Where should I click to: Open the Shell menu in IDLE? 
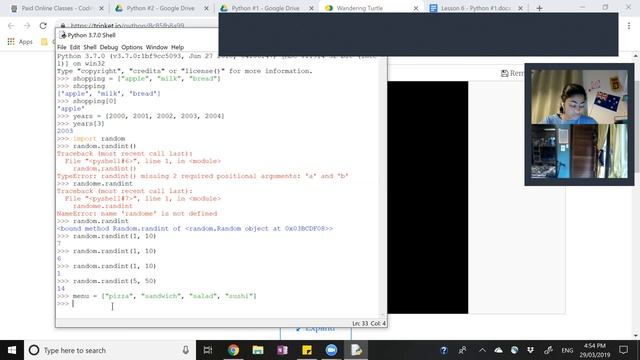tap(90, 47)
